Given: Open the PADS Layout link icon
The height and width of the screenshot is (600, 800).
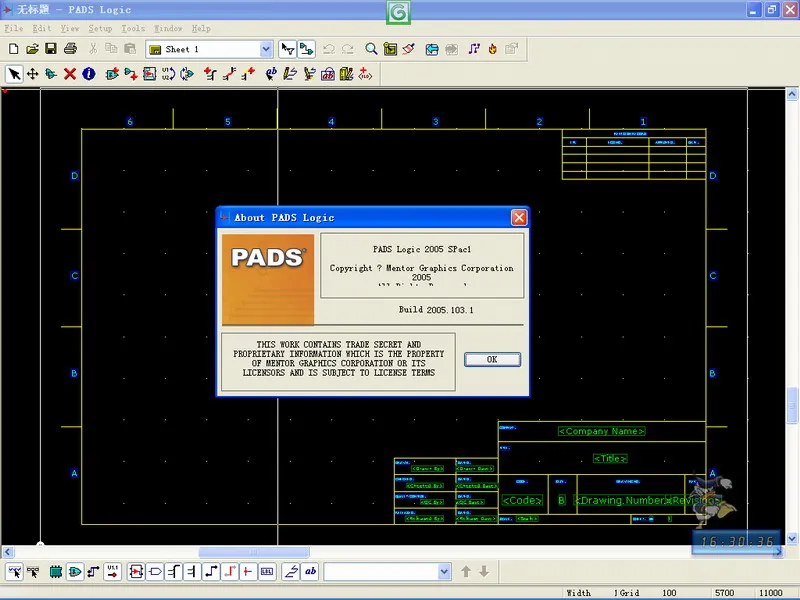Looking at the screenshot, I should [x=432, y=49].
